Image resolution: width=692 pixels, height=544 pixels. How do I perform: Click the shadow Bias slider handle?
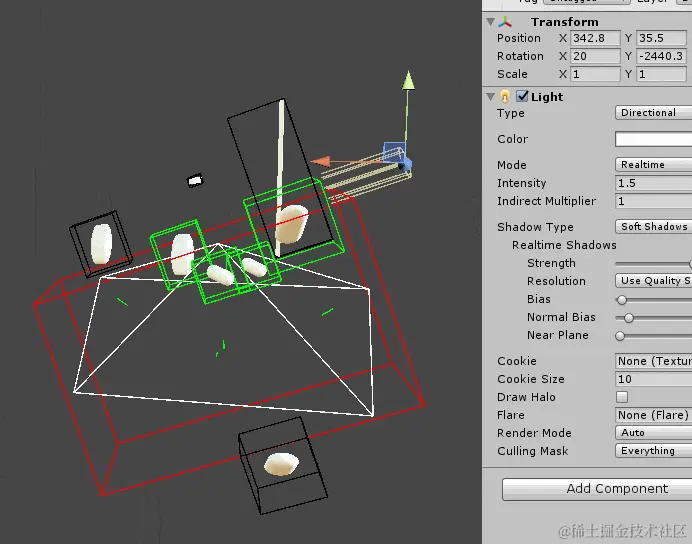click(x=622, y=300)
